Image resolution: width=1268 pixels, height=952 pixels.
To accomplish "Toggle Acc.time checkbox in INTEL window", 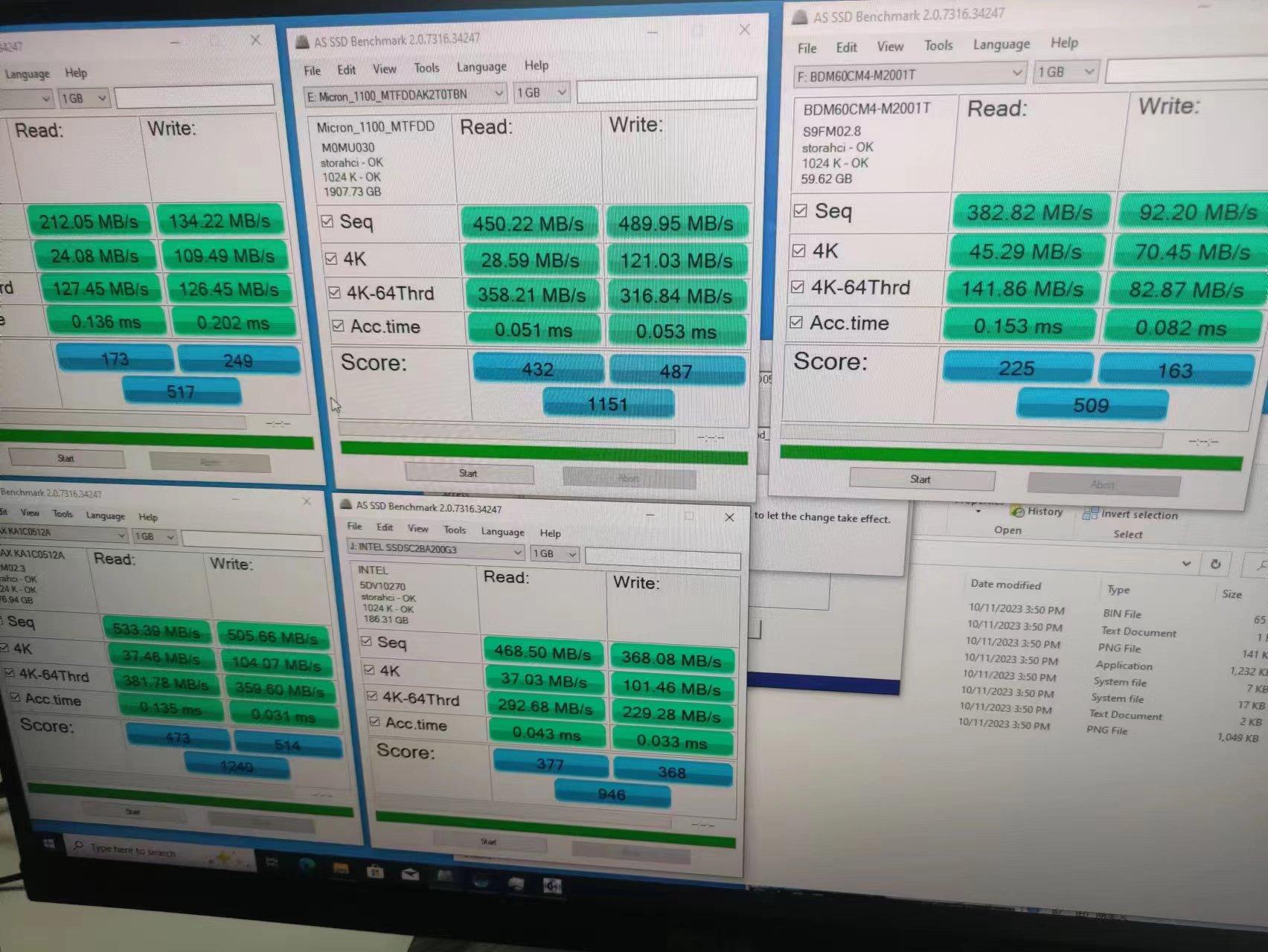I will (x=375, y=721).
